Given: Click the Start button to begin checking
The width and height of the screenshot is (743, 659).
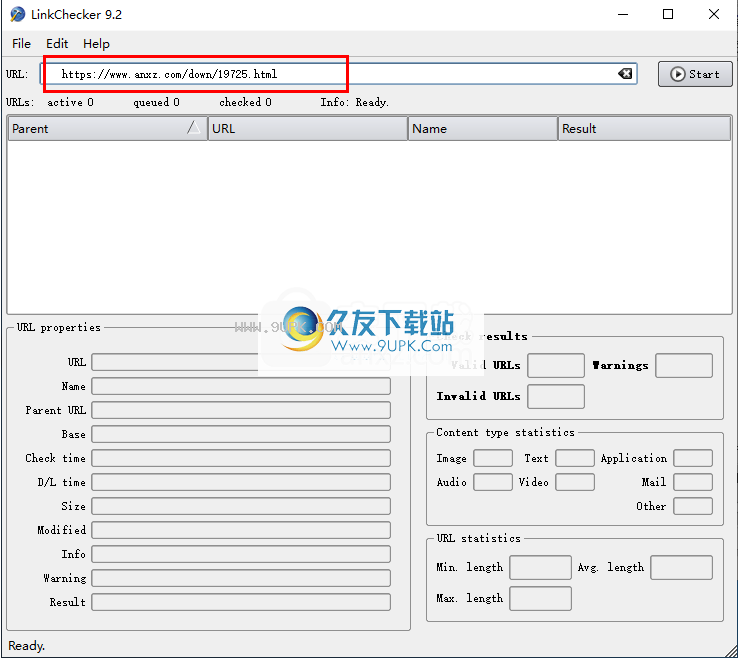Looking at the screenshot, I should [x=695, y=74].
